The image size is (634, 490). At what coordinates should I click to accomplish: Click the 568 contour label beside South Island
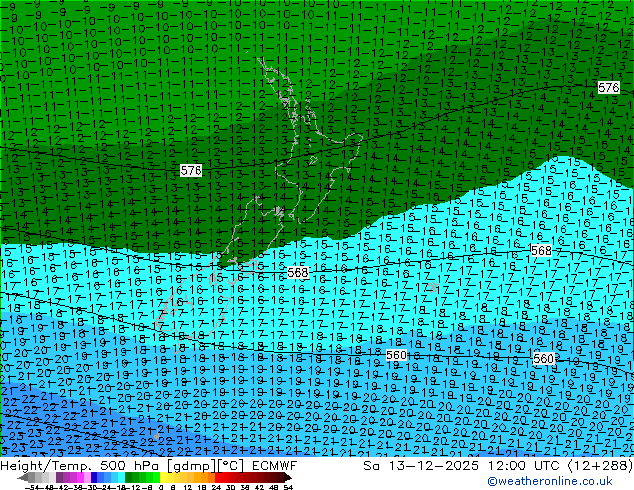click(x=298, y=272)
